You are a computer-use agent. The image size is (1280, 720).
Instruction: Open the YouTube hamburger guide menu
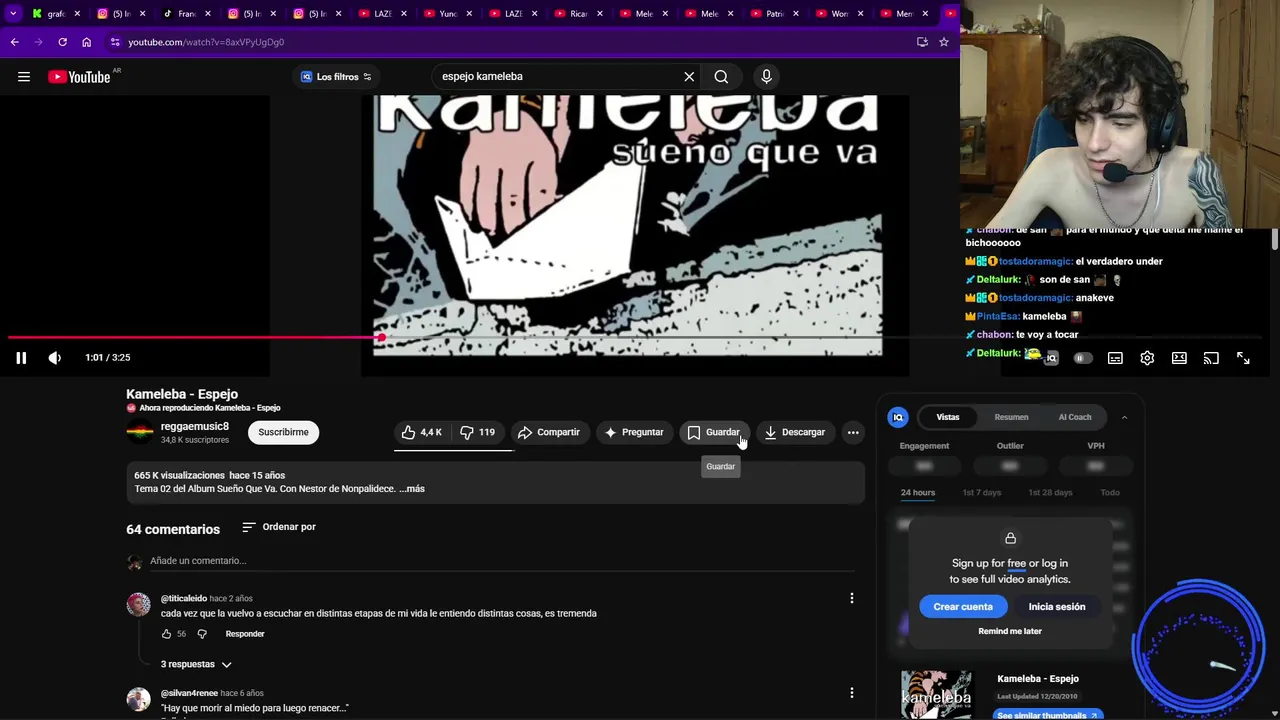(x=24, y=77)
